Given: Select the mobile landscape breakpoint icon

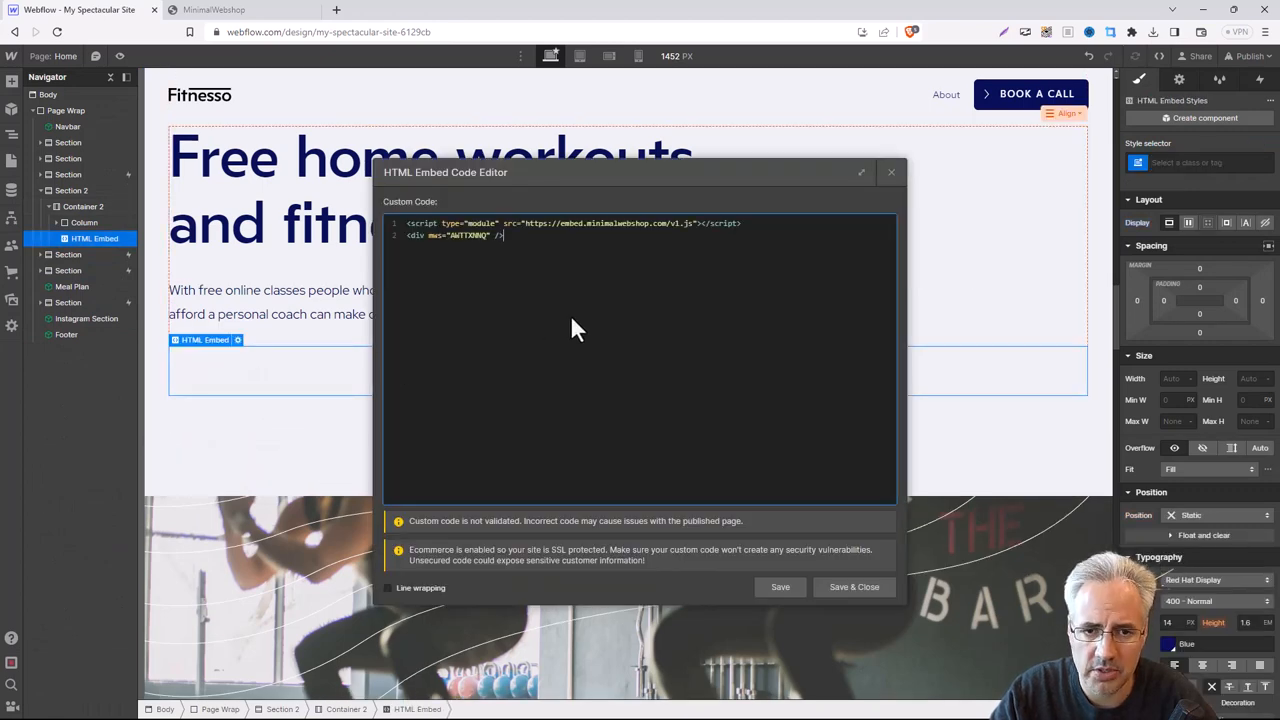Looking at the screenshot, I should [609, 56].
